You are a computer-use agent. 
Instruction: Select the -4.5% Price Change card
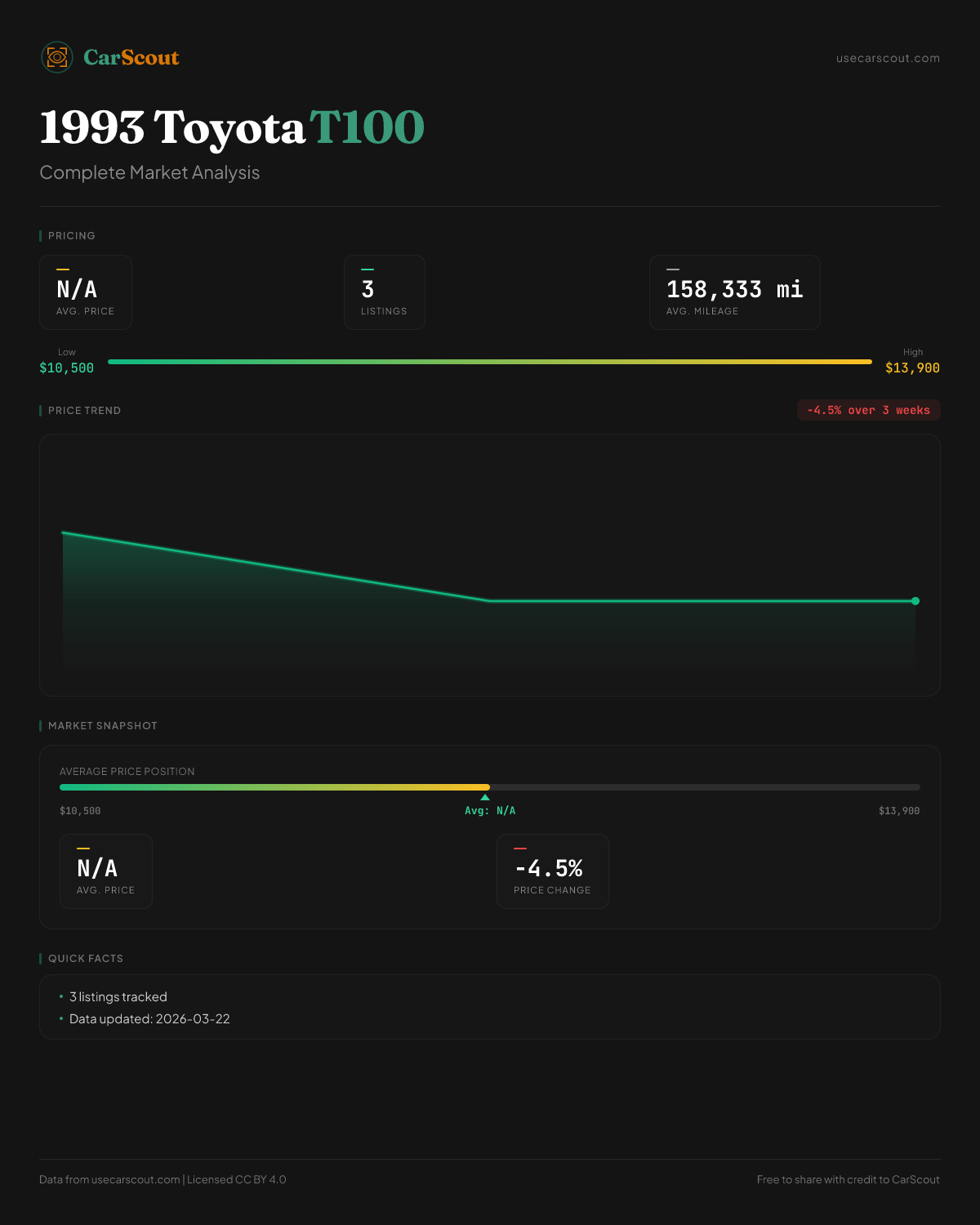tap(552, 871)
